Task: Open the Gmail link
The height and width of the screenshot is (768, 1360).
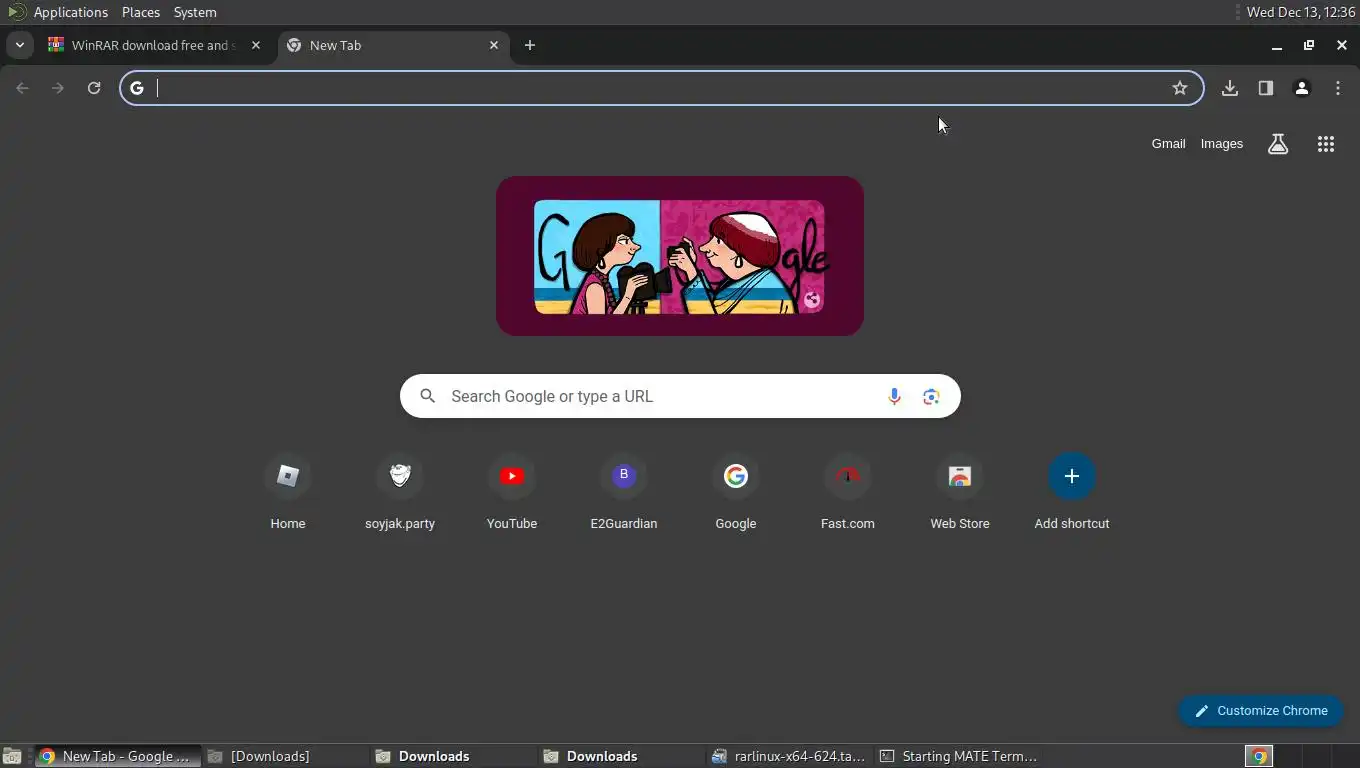Action: click(1168, 144)
